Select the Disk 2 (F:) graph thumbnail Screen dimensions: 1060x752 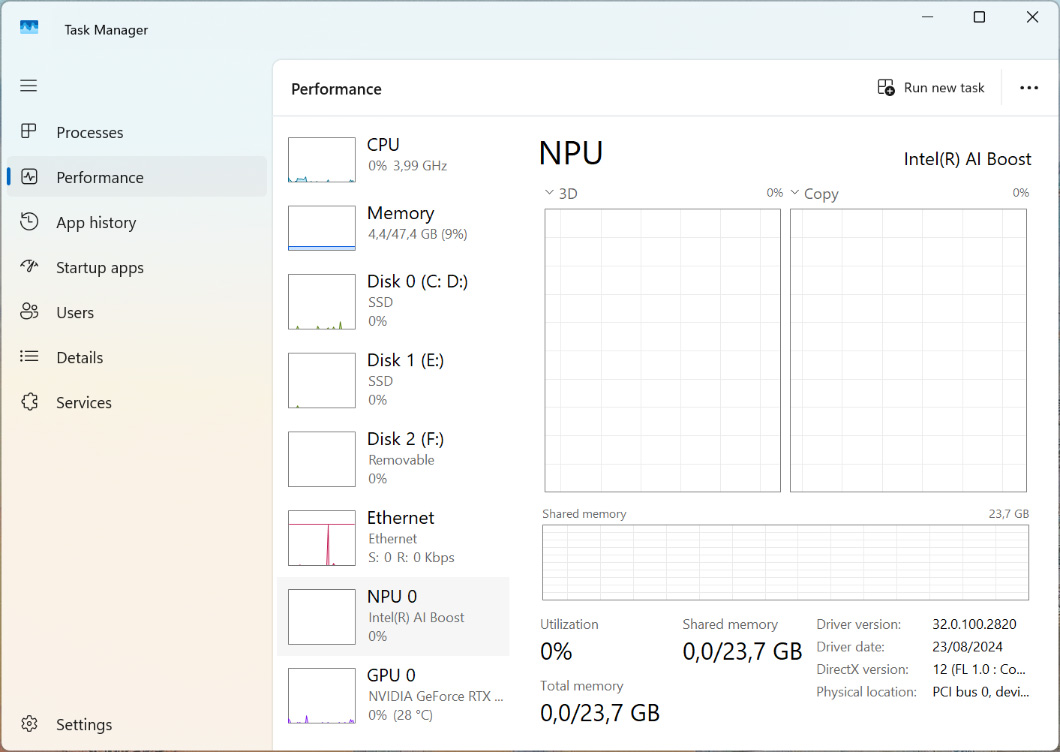click(322, 459)
